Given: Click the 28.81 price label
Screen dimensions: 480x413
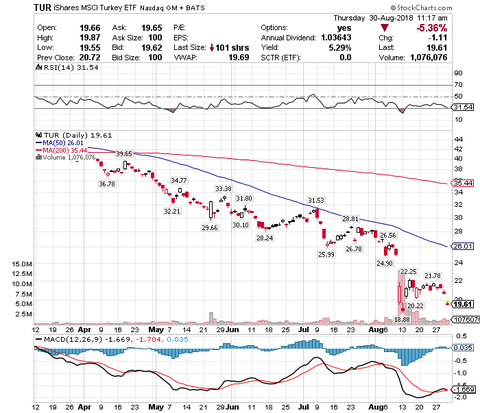Looking at the screenshot, I should click(x=350, y=219).
